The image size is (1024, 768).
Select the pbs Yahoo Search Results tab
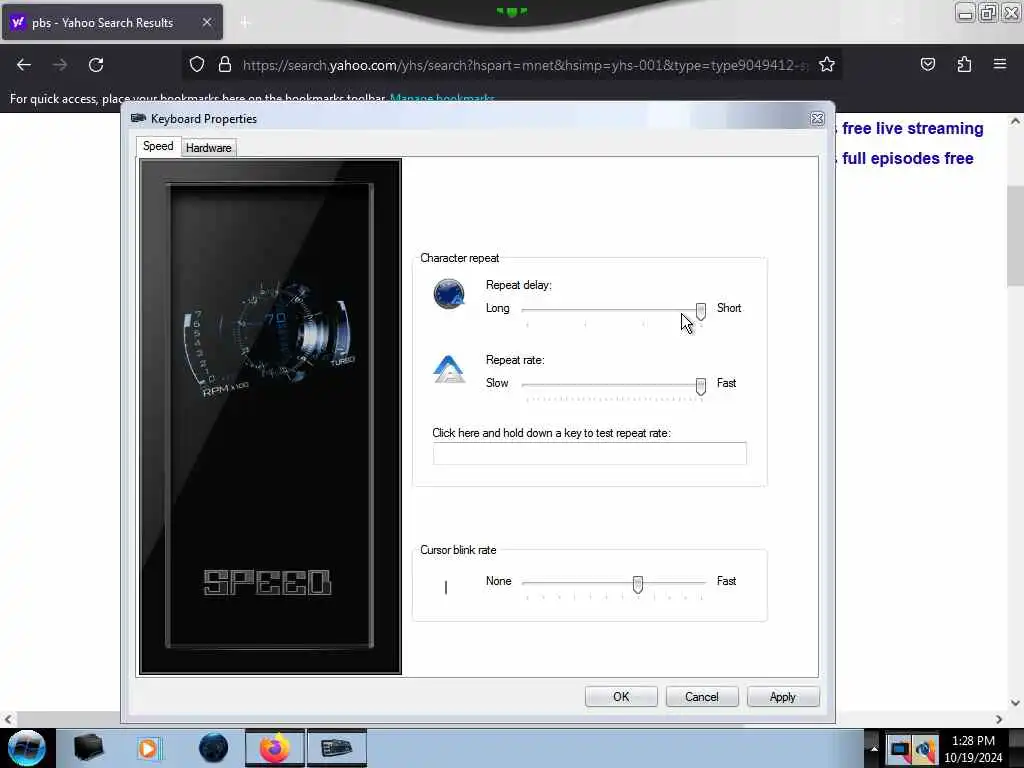click(112, 22)
